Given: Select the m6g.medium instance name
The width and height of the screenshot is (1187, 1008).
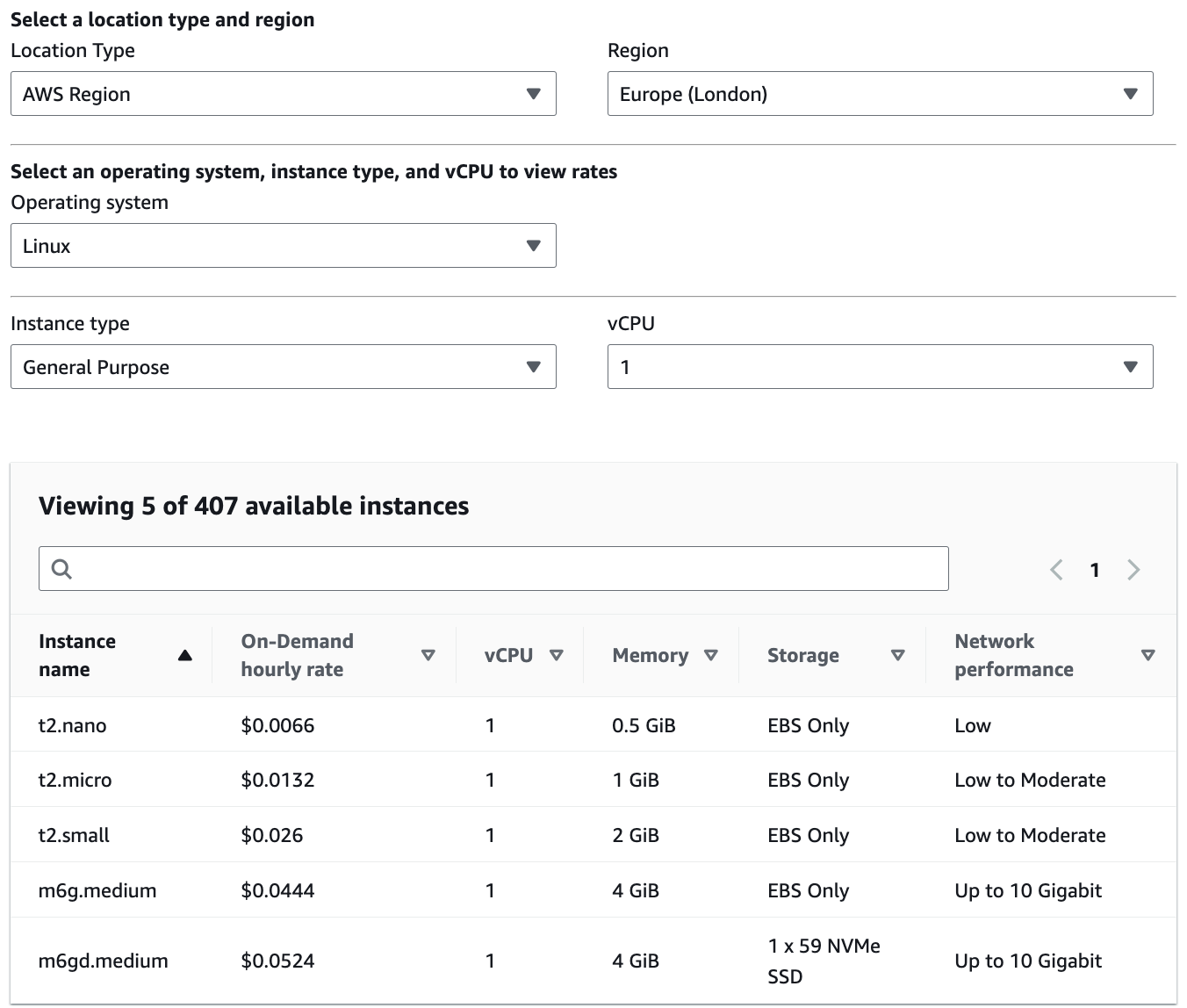Looking at the screenshot, I should click(x=97, y=890).
